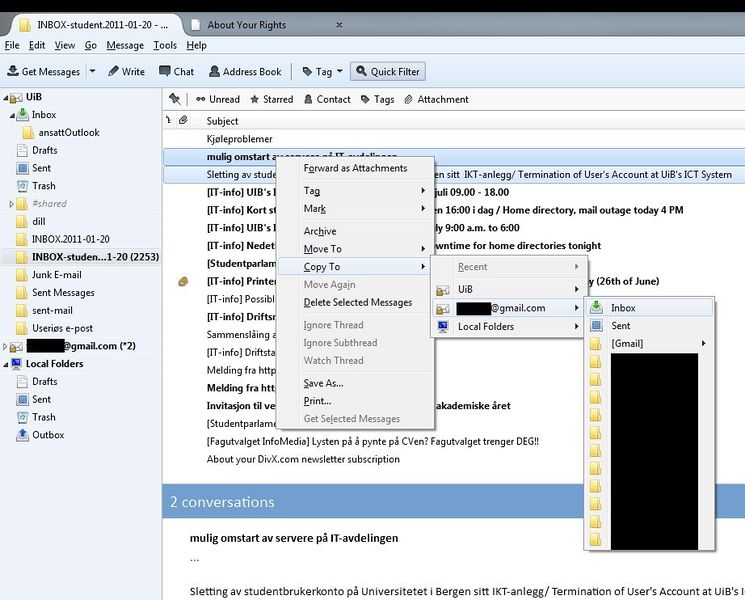Expand the gmail.com account in folder pane

5,346
